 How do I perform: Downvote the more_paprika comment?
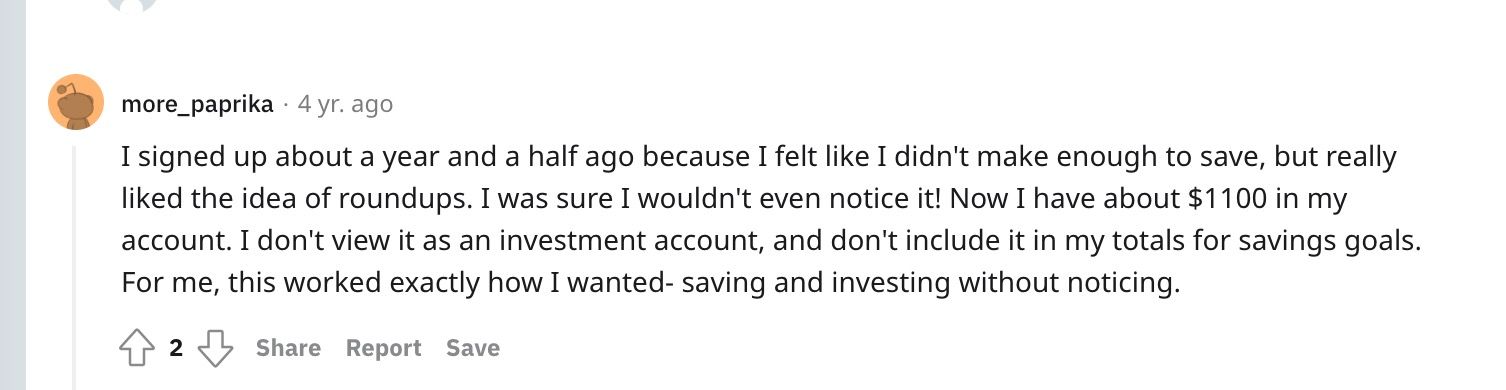coord(215,348)
